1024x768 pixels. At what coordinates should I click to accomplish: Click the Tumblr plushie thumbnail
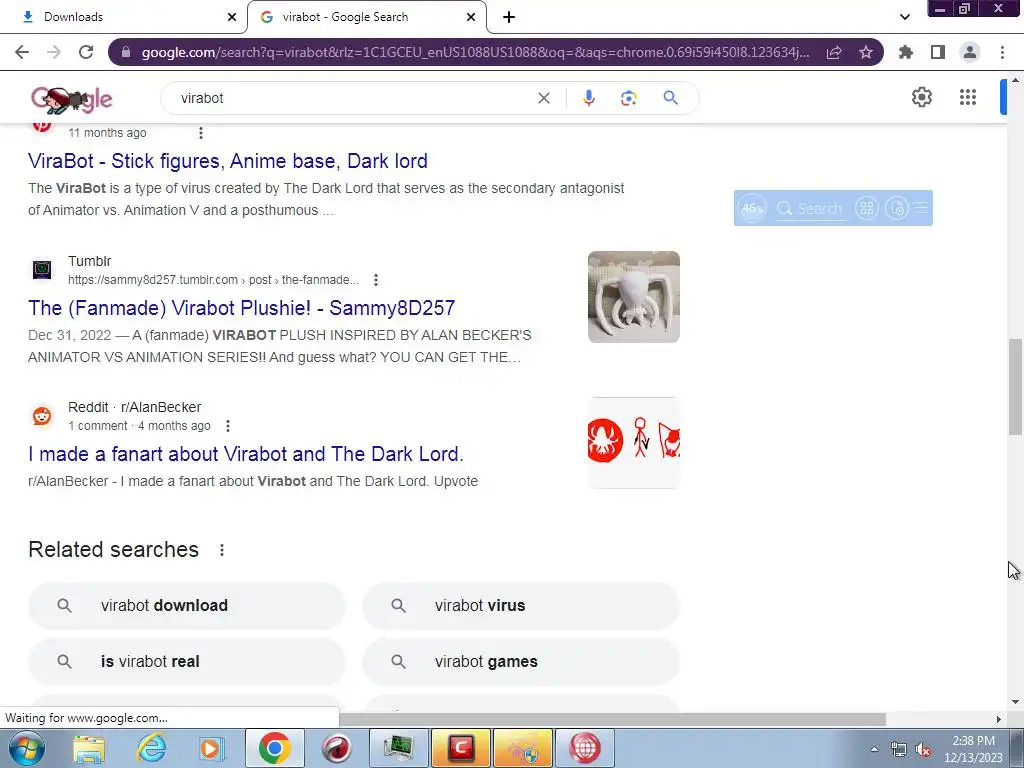click(633, 297)
